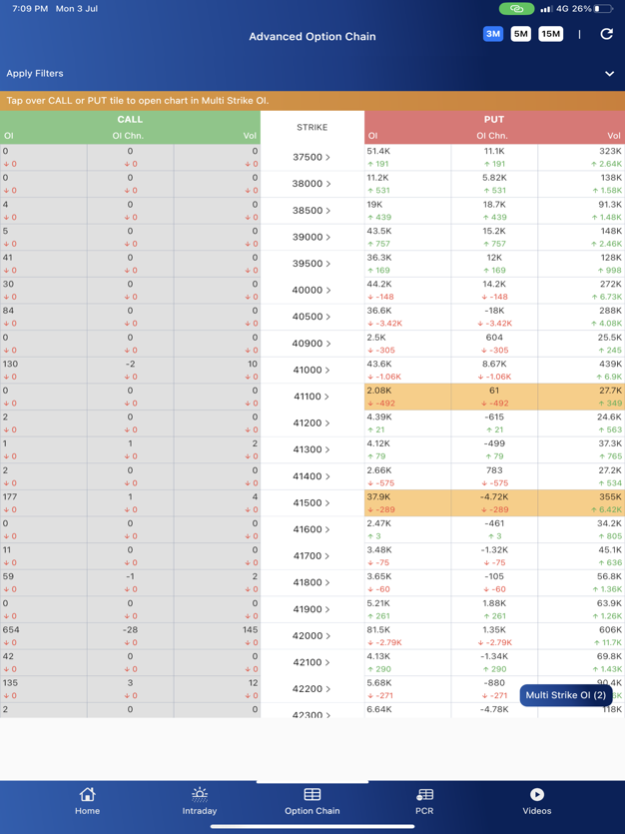Viewport: 625px width, 834px height.
Task: Open the PCR icon in bottom bar
Action: [425, 794]
